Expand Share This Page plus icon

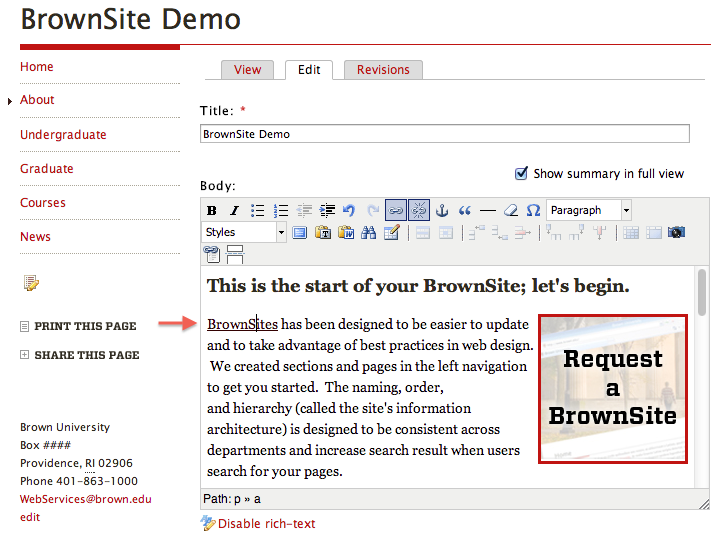click(24, 355)
